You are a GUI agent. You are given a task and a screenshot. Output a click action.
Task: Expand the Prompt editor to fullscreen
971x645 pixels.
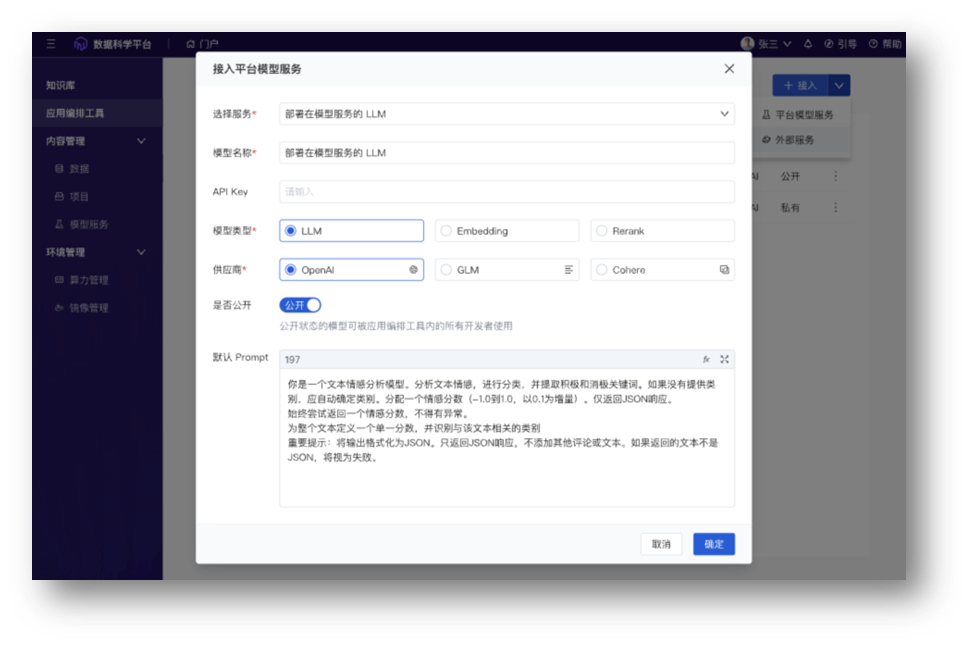point(724,360)
